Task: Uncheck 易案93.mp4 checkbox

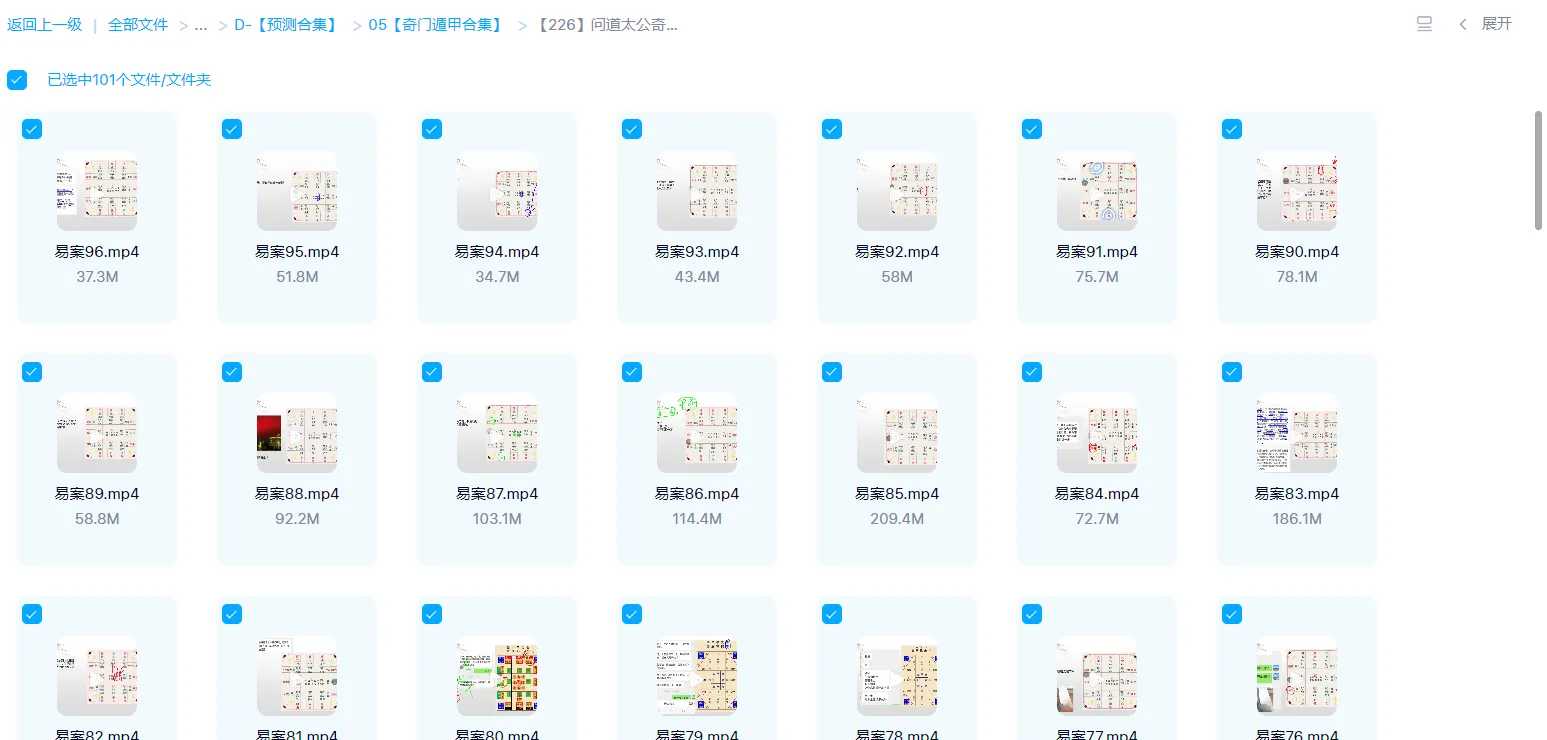Action: tap(632, 129)
